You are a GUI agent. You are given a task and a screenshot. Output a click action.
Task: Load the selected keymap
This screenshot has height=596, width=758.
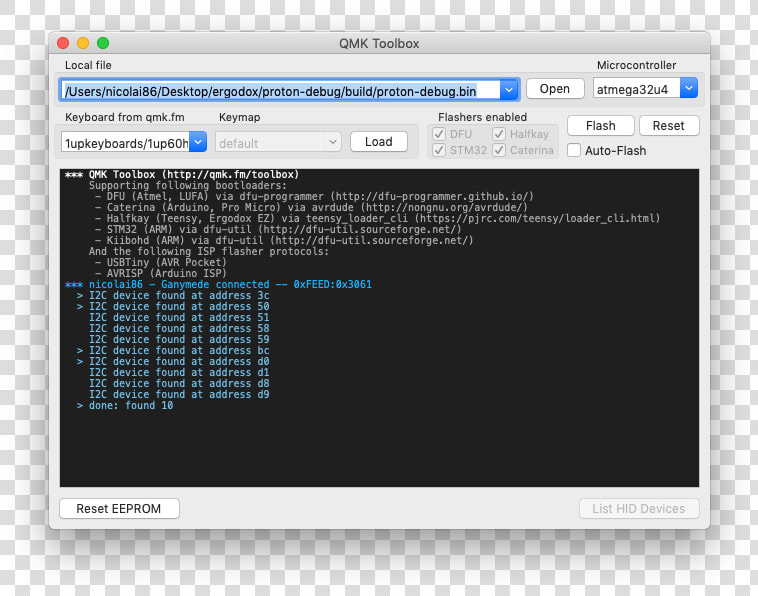379,142
